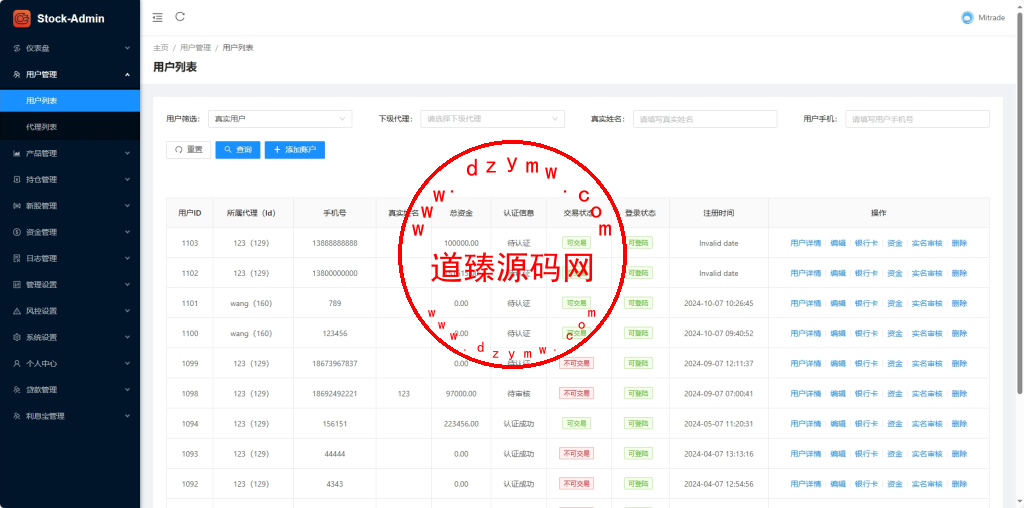Click the 贷款管理 sidebar icon

[17, 390]
